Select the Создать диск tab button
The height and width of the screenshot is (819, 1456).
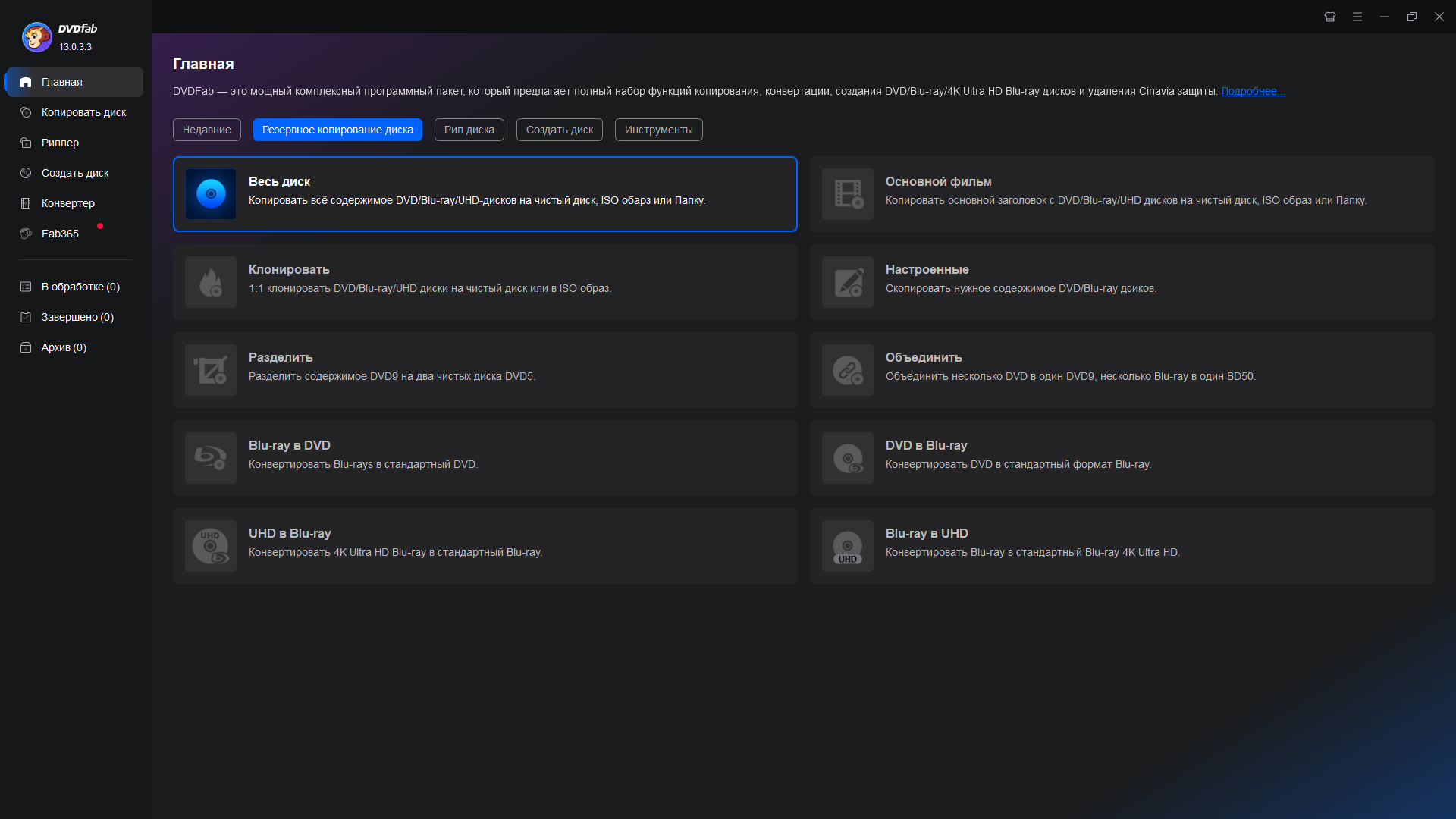click(560, 130)
